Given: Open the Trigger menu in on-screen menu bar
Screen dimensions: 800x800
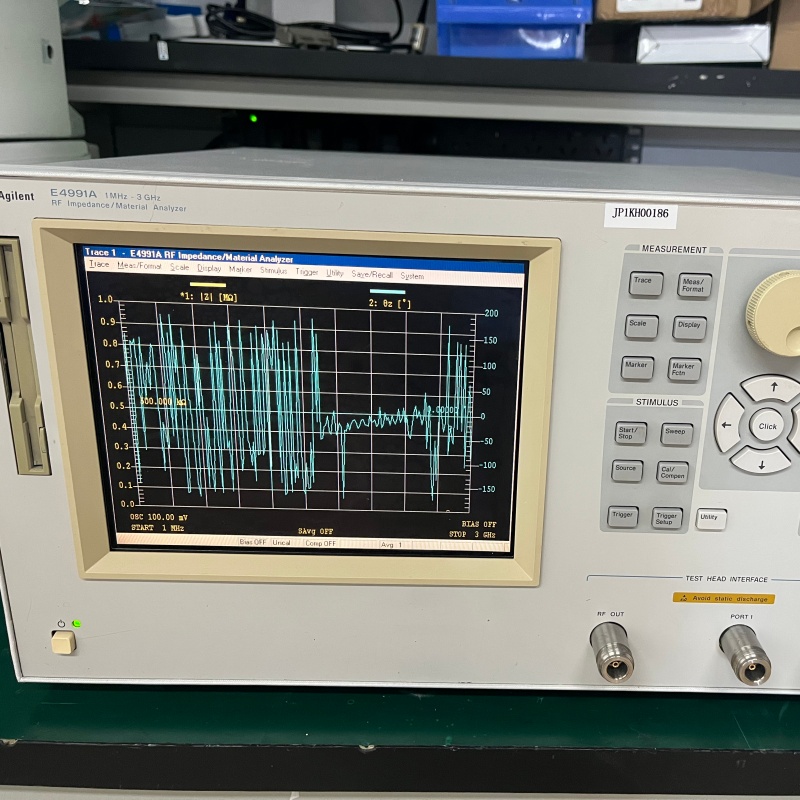Looking at the screenshot, I should (x=307, y=272).
